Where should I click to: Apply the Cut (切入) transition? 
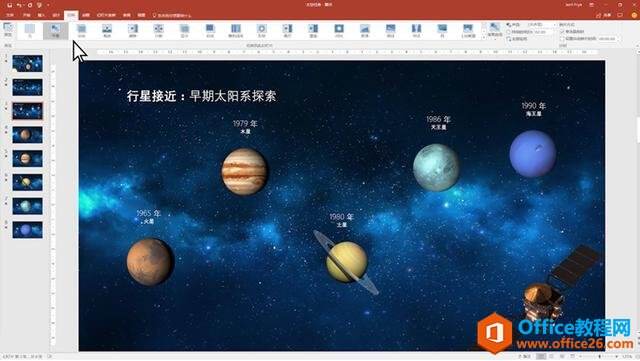point(210,31)
